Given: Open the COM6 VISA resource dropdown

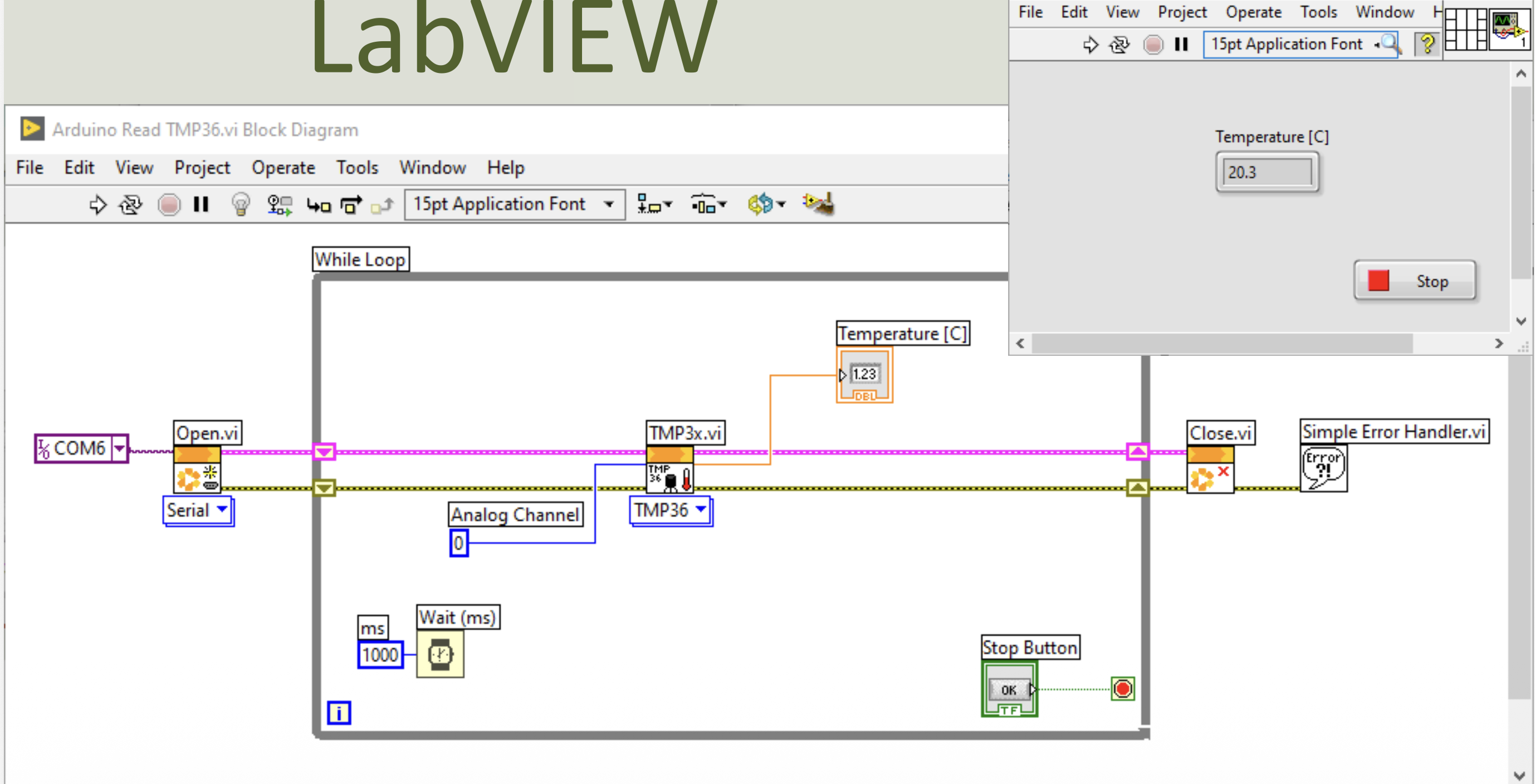Looking at the screenshot, I should click(120, 448).
